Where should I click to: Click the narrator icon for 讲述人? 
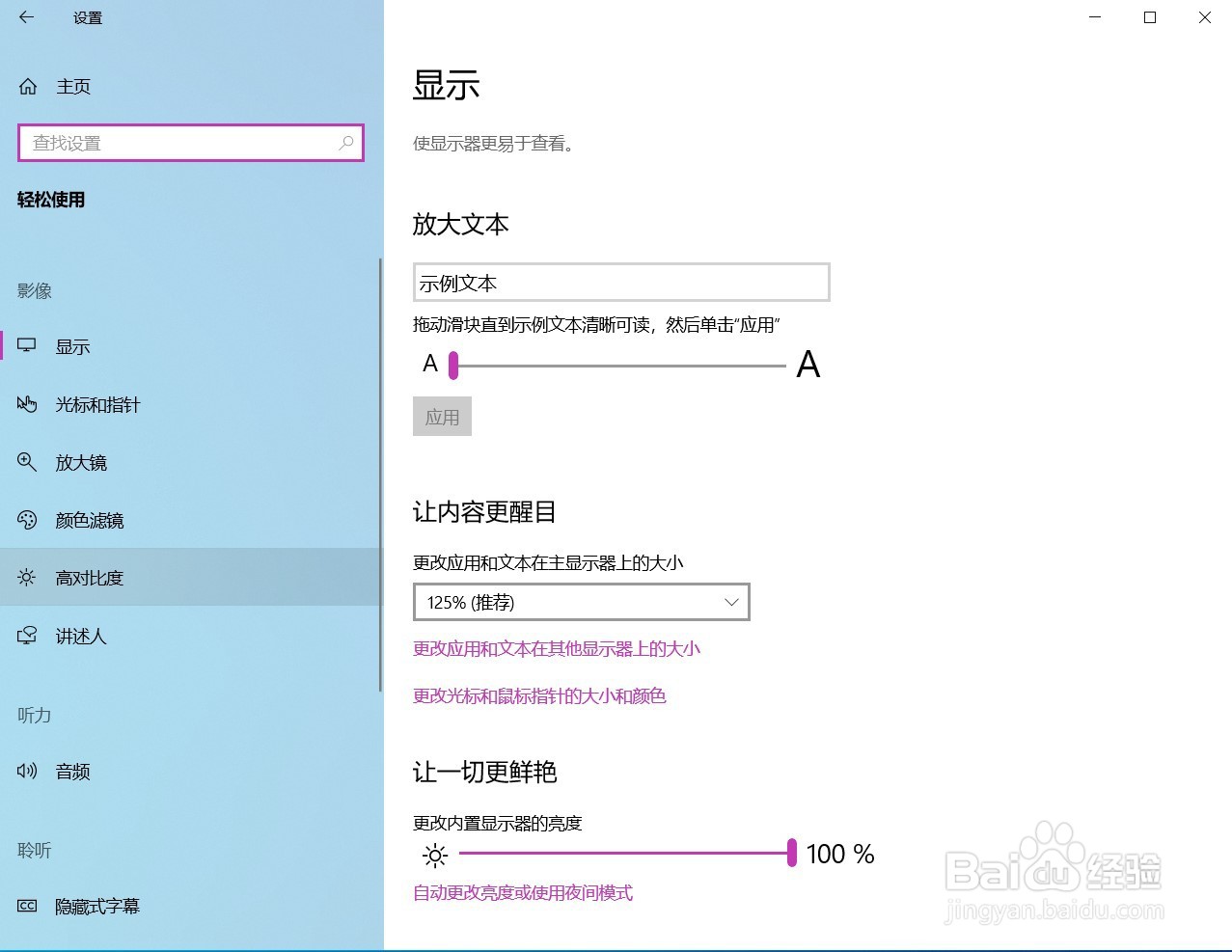point(27,636)
